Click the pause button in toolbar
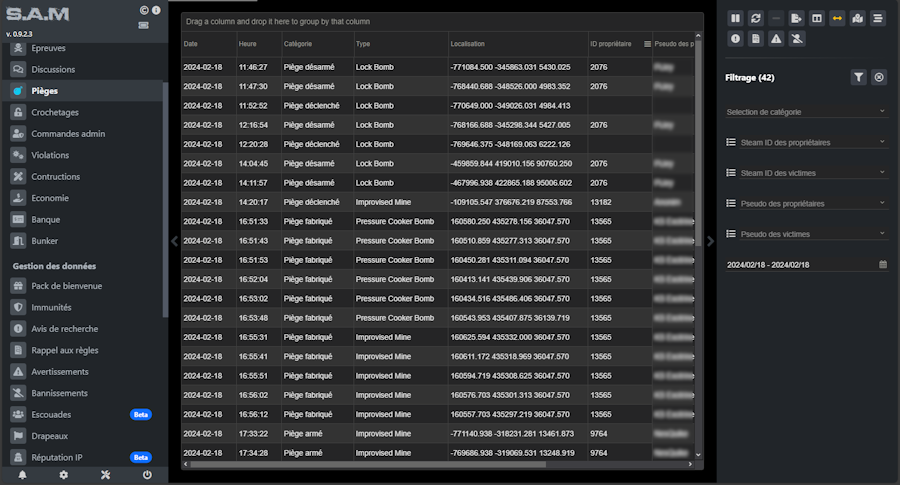 [736, 18]
